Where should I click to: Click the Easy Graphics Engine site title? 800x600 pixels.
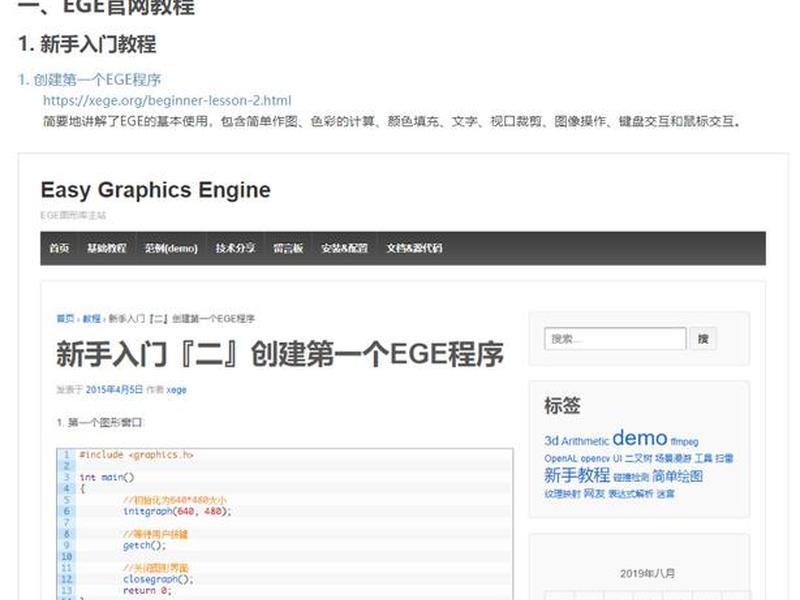click(x=156, y=190)
